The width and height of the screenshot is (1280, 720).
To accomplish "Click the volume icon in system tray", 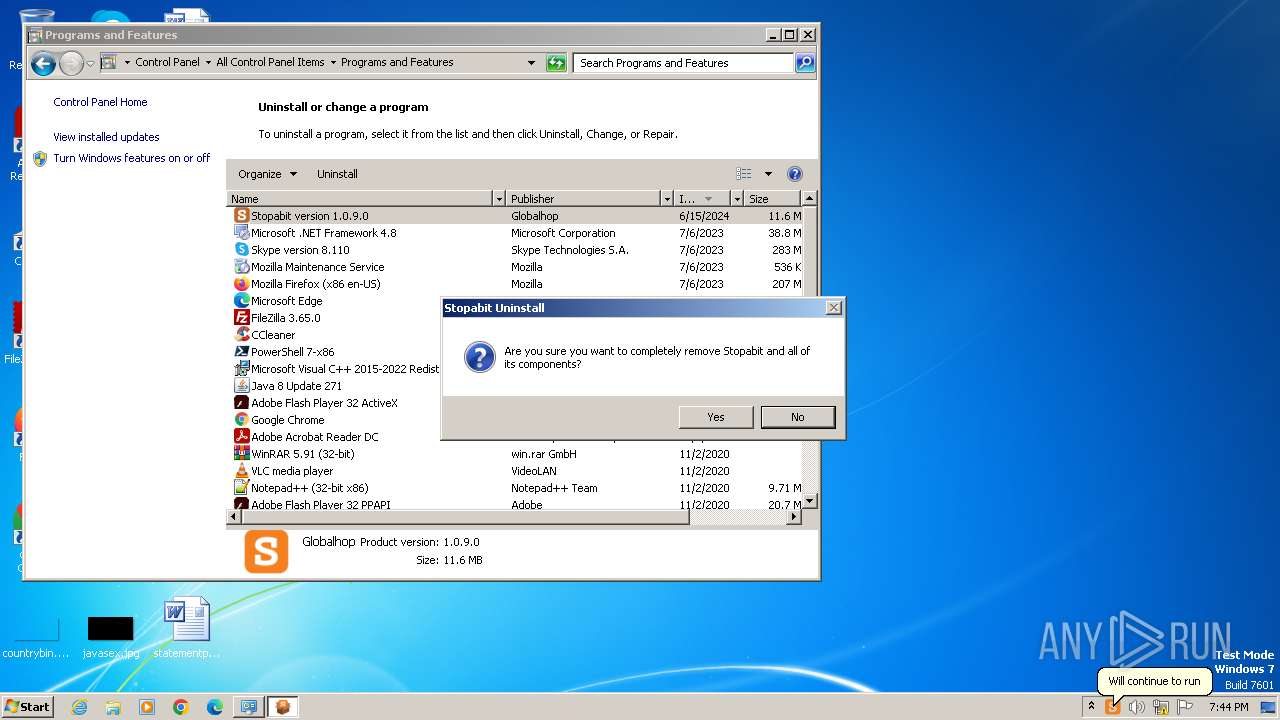I will click(1137, 707).
